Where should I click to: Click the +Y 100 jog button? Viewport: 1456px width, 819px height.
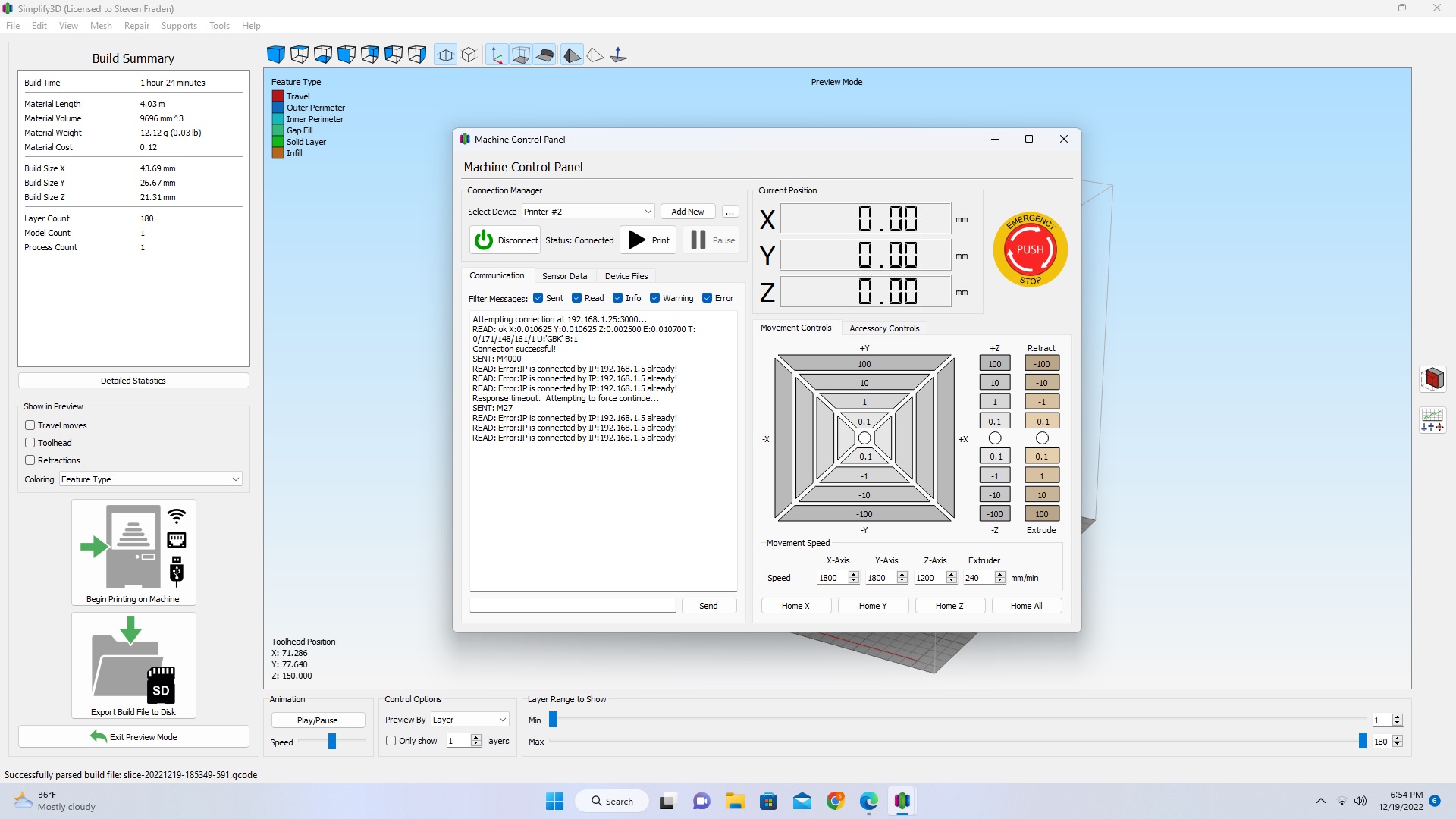click(x=864, y=364)
